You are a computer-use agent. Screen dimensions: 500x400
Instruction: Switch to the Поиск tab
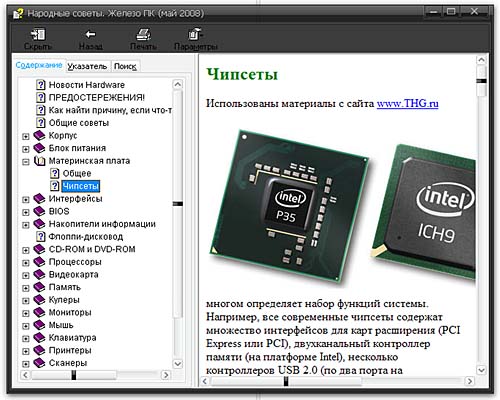coord(125,66)
